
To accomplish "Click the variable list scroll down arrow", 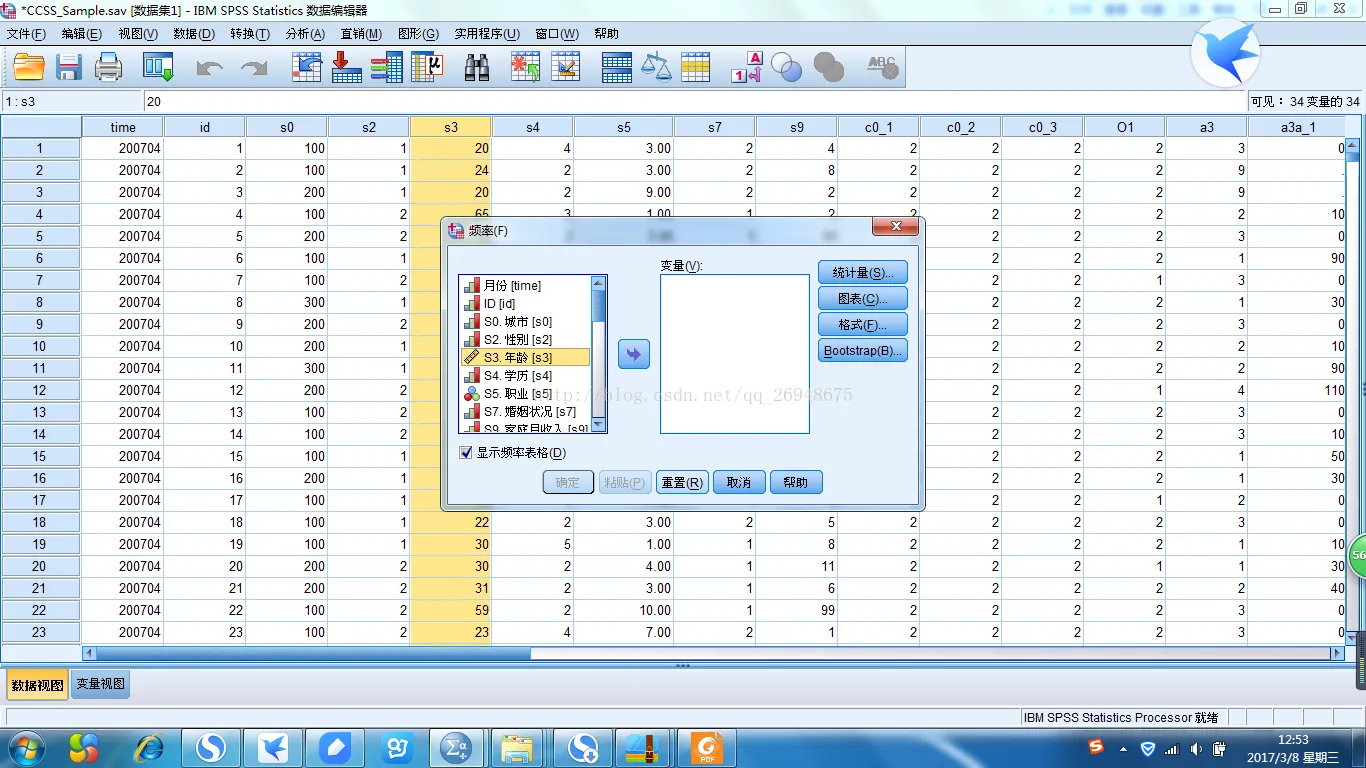I will click(599, 425).
